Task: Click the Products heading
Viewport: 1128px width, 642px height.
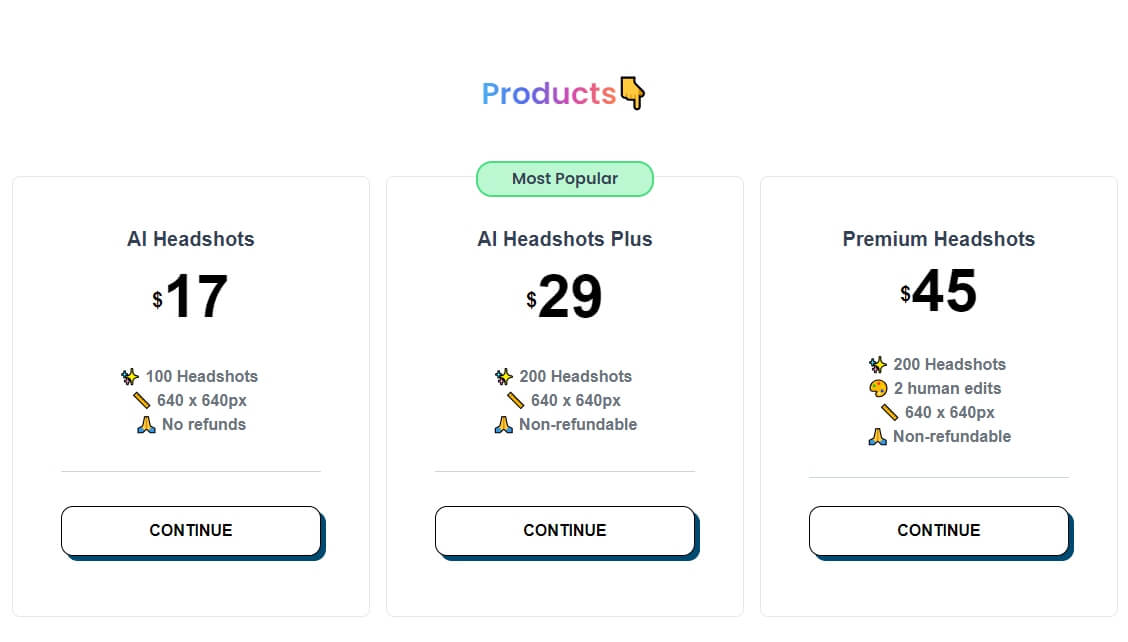Action: point(549,94)
